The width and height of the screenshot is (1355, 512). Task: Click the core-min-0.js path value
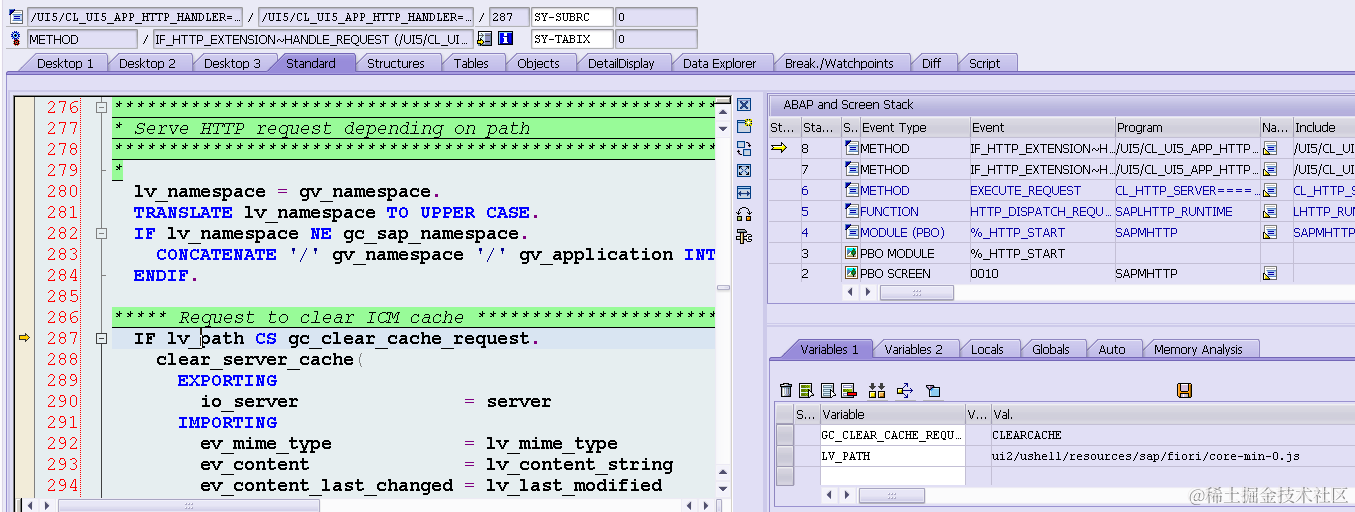(x=1172, y=456)
